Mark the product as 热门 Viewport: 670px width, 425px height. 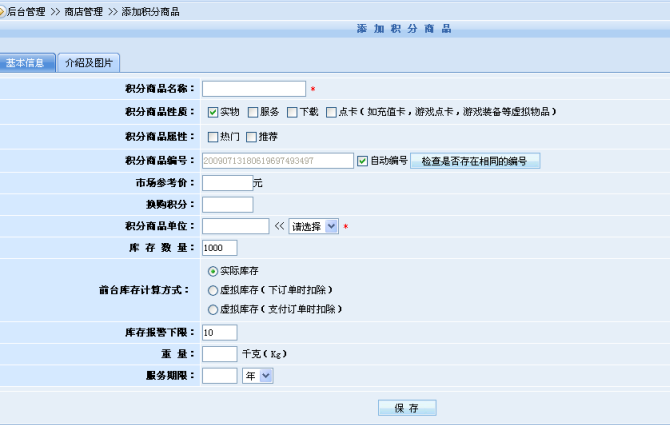(x=213, y=137)
